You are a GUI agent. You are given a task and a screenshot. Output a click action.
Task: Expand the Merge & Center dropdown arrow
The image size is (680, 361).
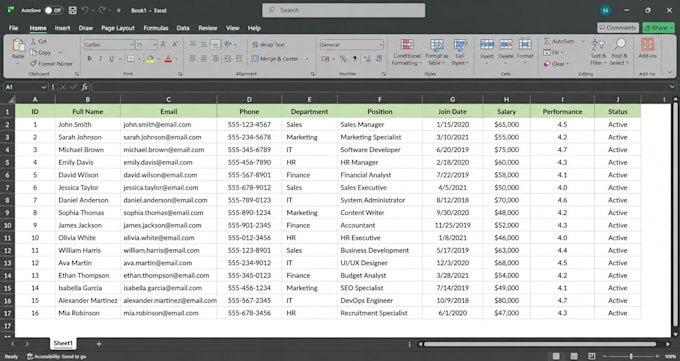point(307,59)
